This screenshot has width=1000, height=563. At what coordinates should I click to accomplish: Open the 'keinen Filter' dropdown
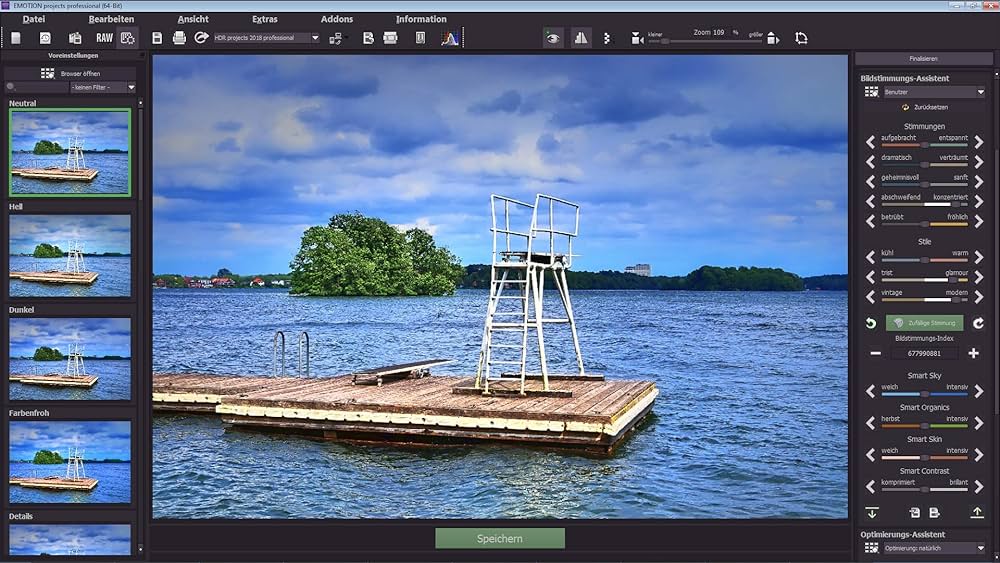[x=103, y=87]
